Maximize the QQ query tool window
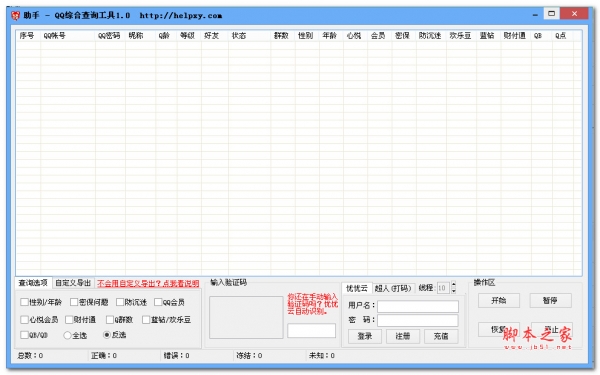Viewport: 600px width, 375px height. (x=551, y=14)
